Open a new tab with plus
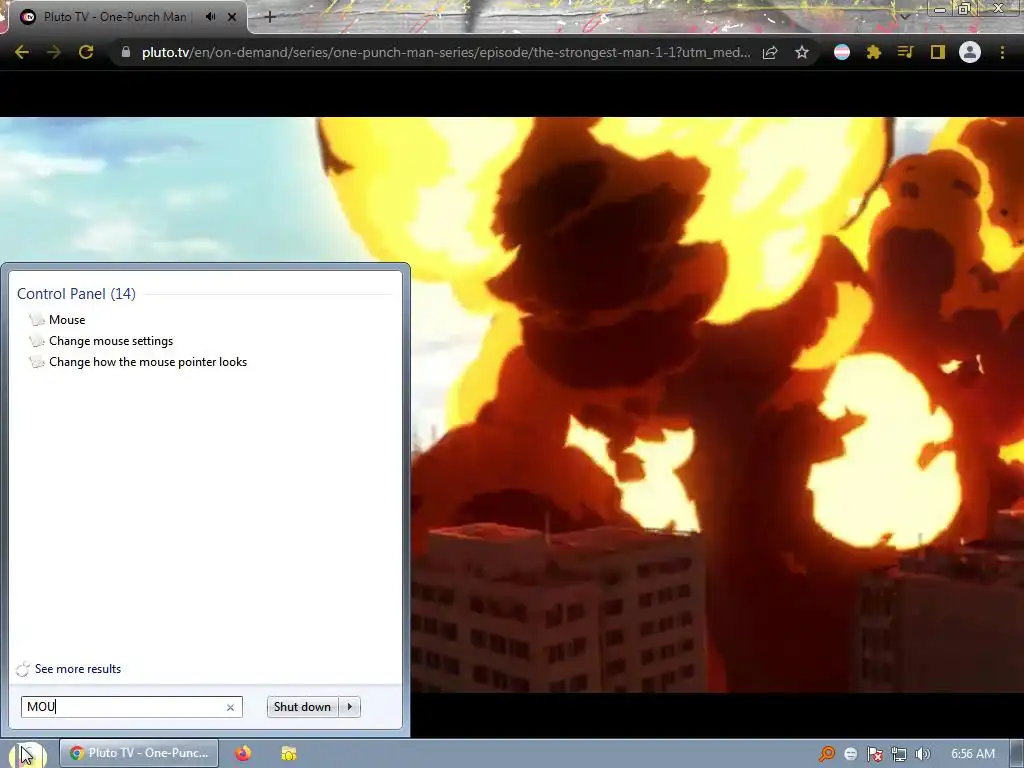The width and height of the screenshot is (1024, 768). (270, 17)
